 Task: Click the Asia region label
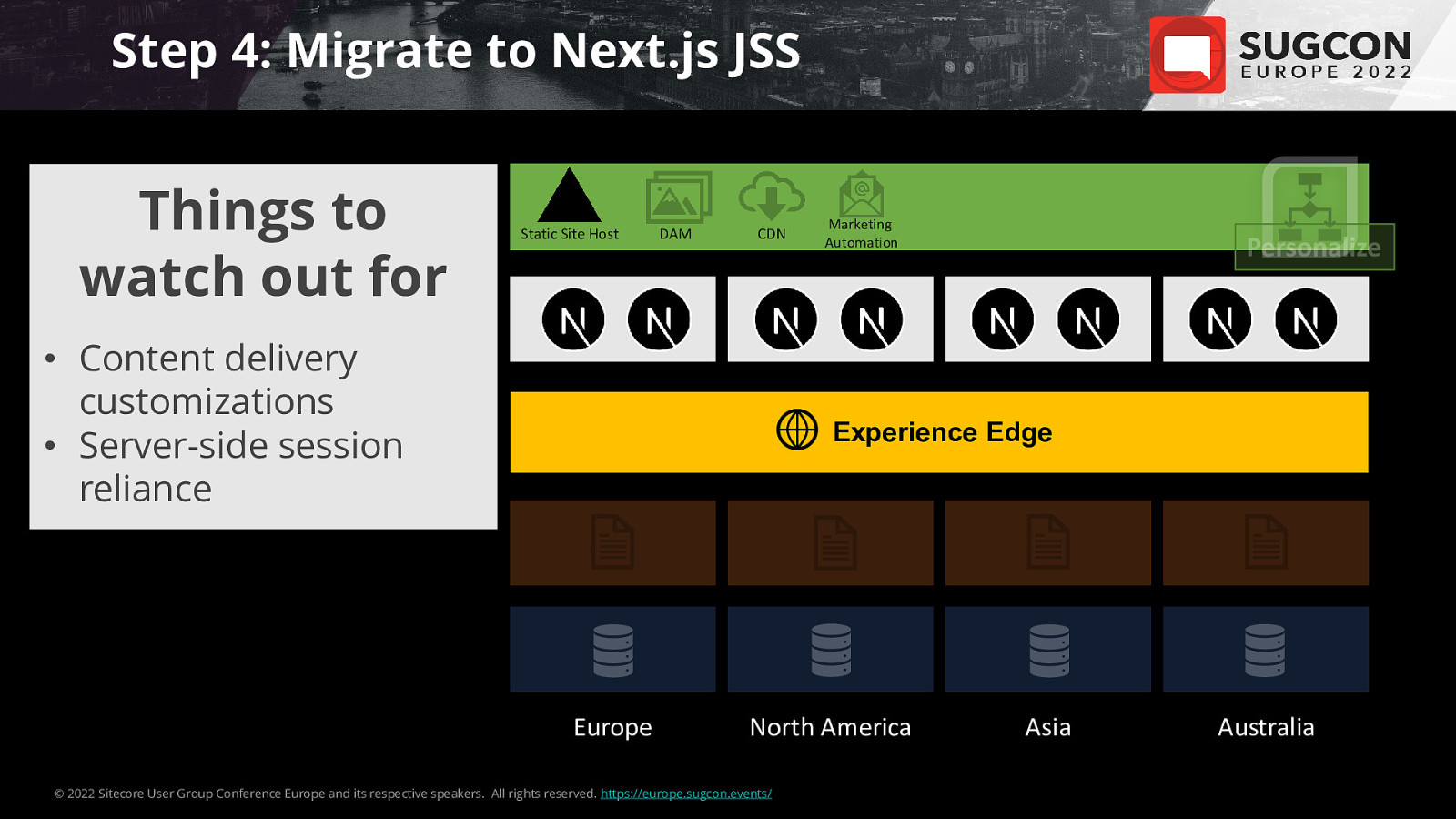1048,727
